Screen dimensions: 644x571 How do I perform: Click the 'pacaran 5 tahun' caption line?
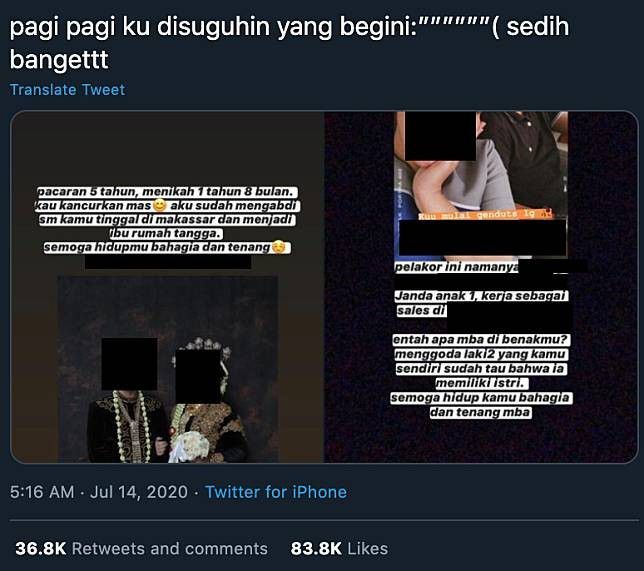coord(167,192)
